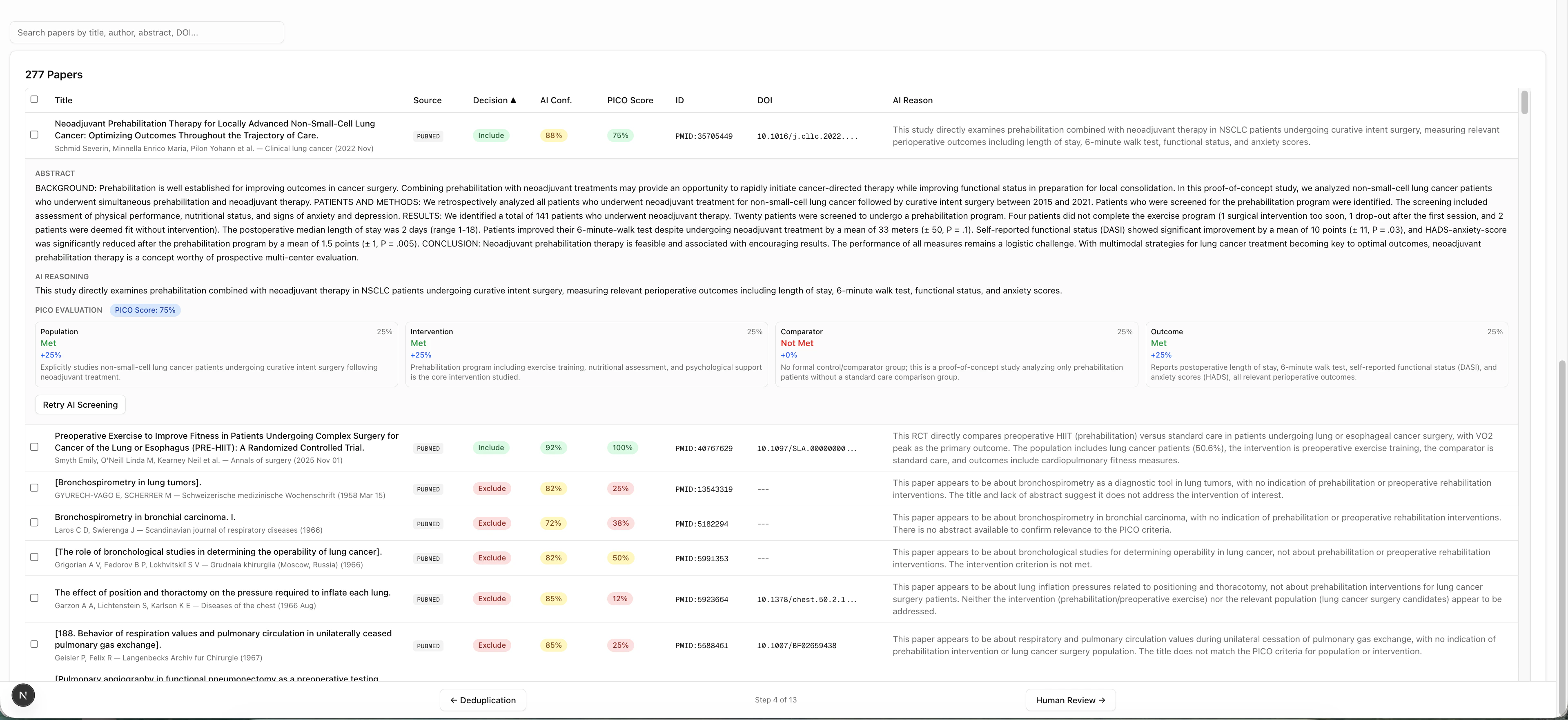Click the Retry AI Screening button

tap(80, 404)
